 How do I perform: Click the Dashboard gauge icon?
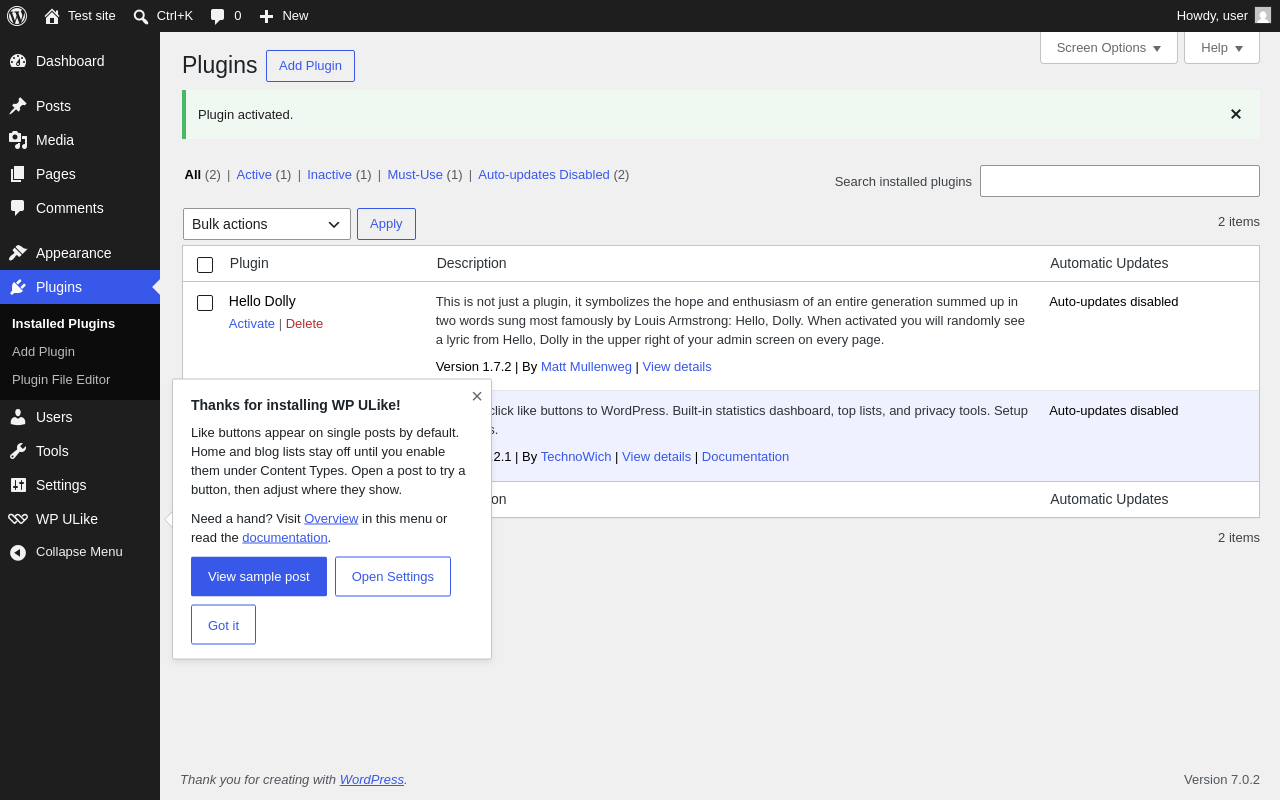coord(18,61)
